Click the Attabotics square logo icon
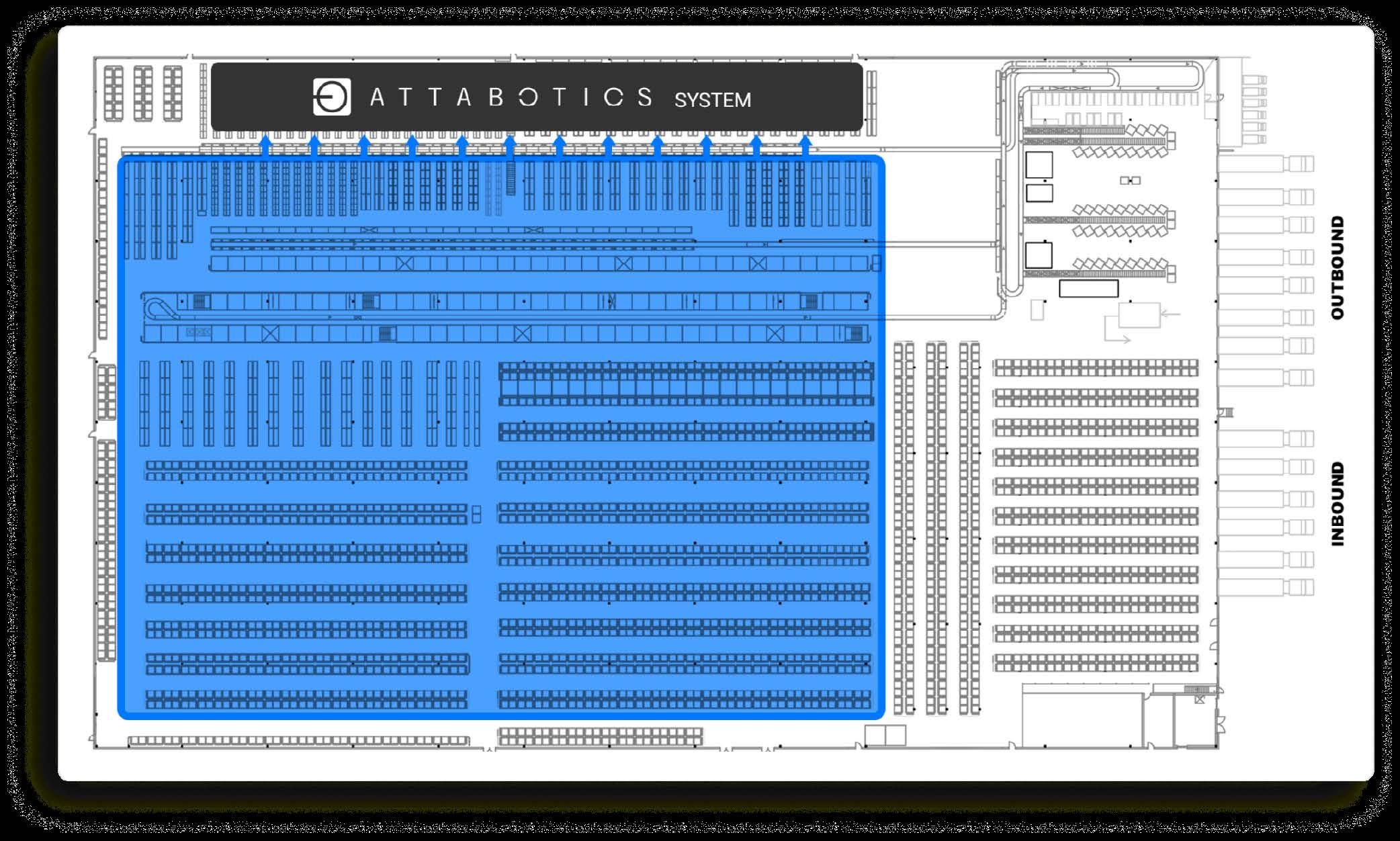The width and height of the screenshot is (1400, 841). [332, 97]
